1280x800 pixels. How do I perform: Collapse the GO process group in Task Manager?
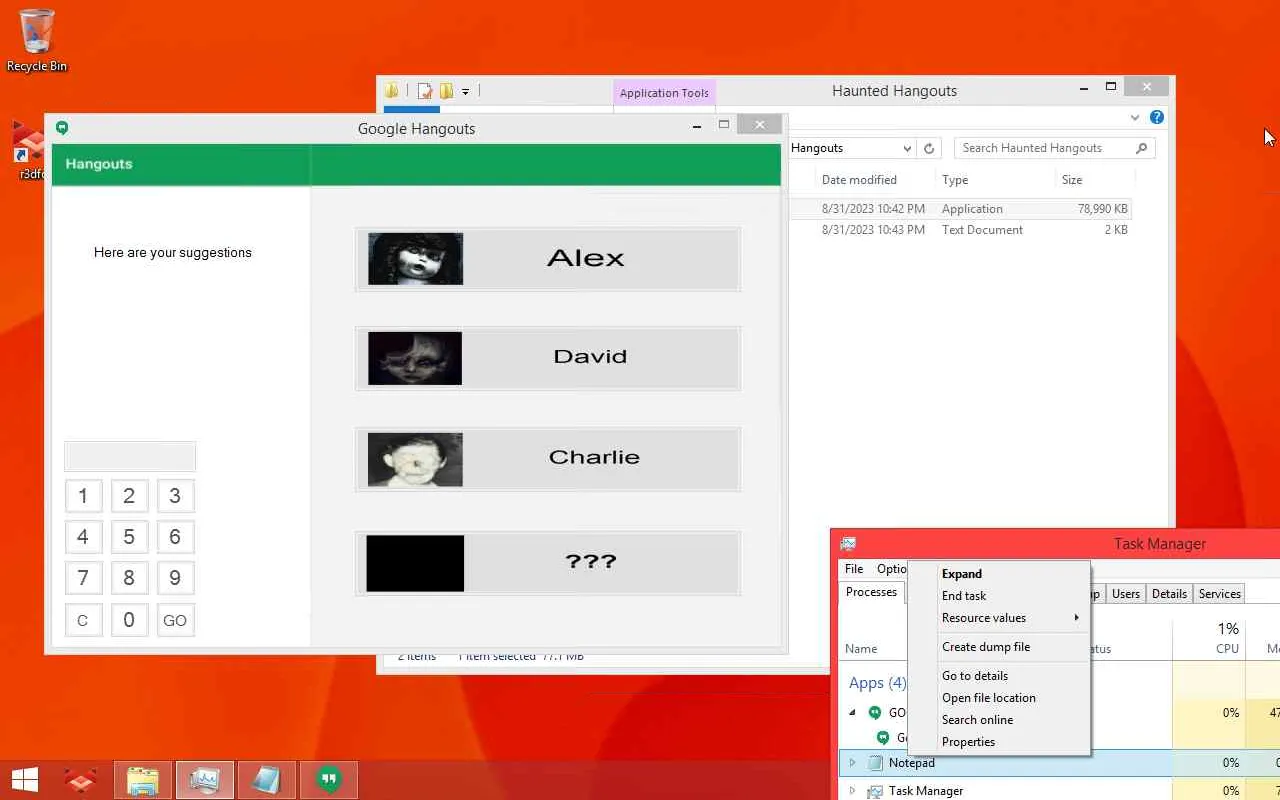[853, 713]
